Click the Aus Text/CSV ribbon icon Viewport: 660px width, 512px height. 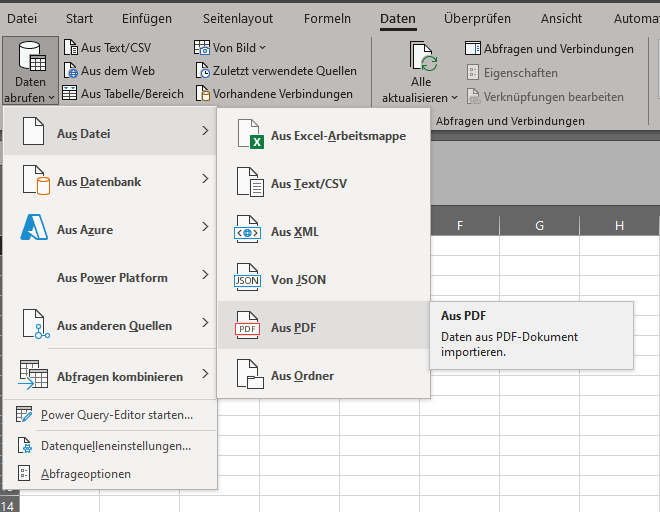(71, 48)
